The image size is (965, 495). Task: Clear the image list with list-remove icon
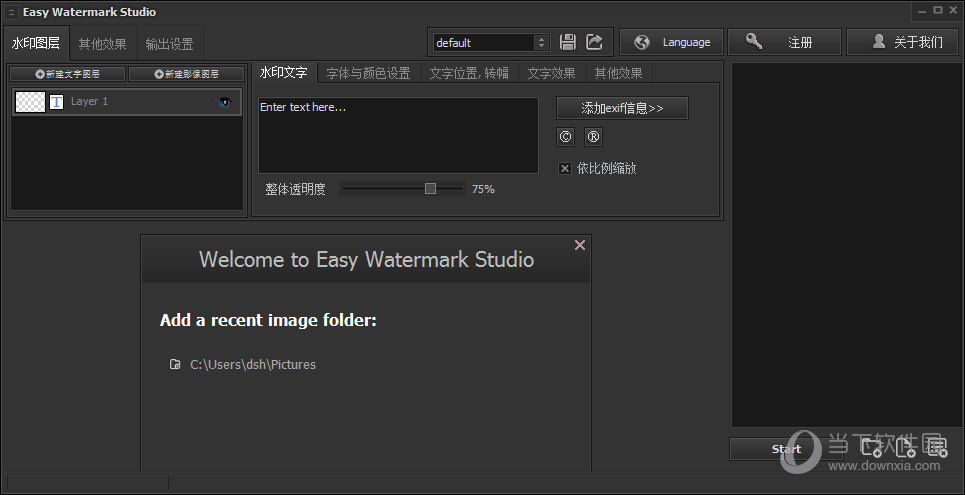click(938, 448)
